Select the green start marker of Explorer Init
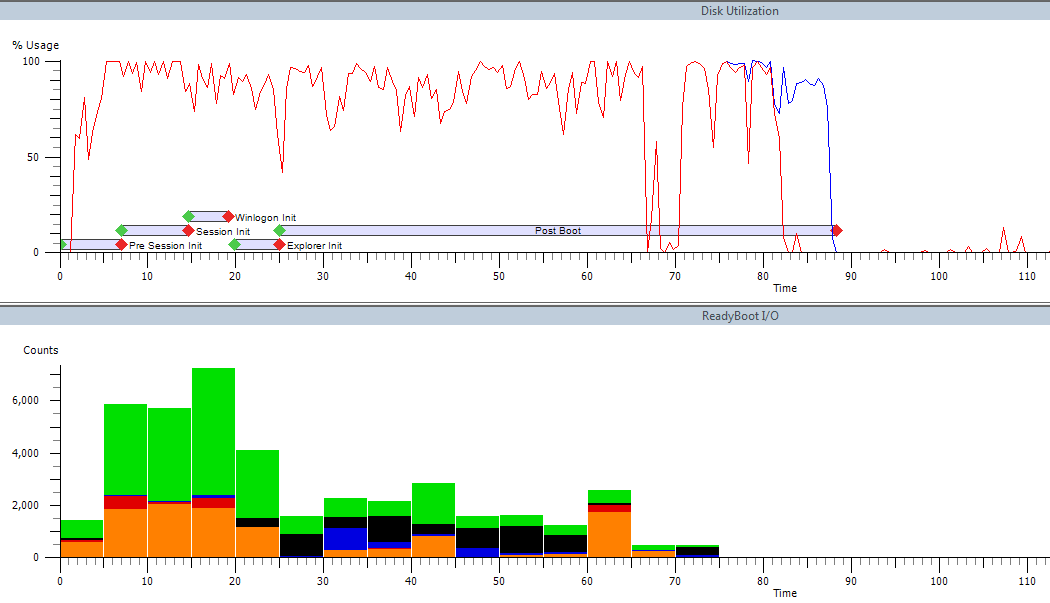The width and height of the screenshot is (1050, 603). (235, 245)
